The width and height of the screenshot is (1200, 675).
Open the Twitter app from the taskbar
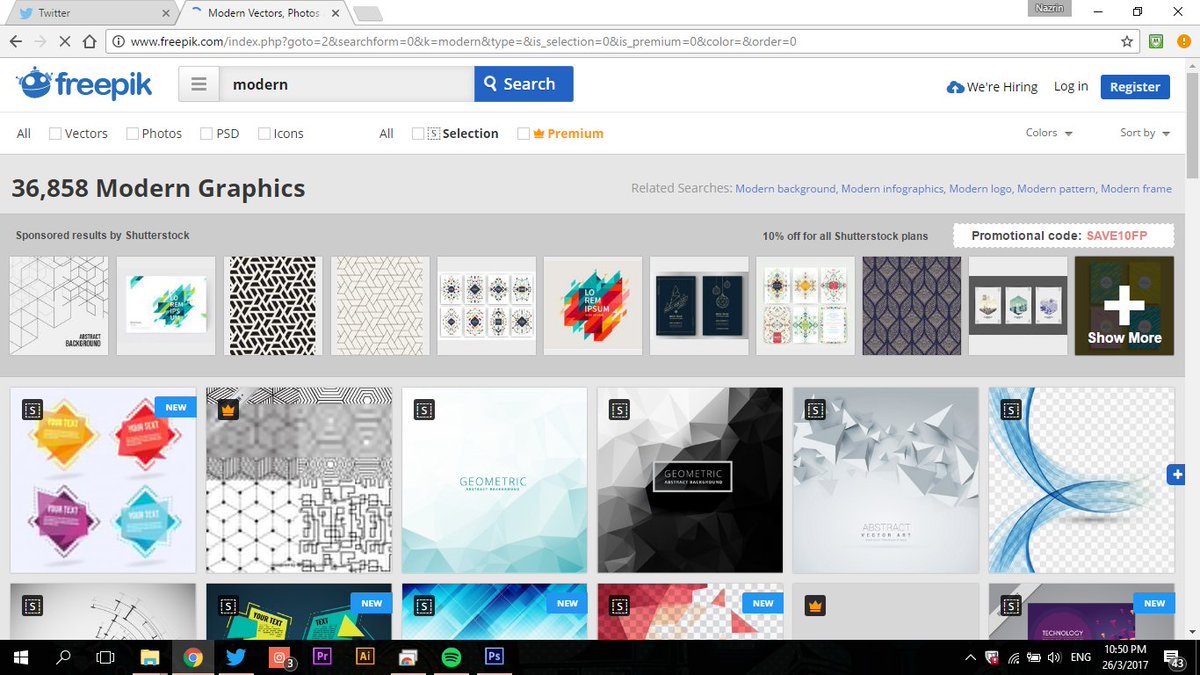pos(236,657)
